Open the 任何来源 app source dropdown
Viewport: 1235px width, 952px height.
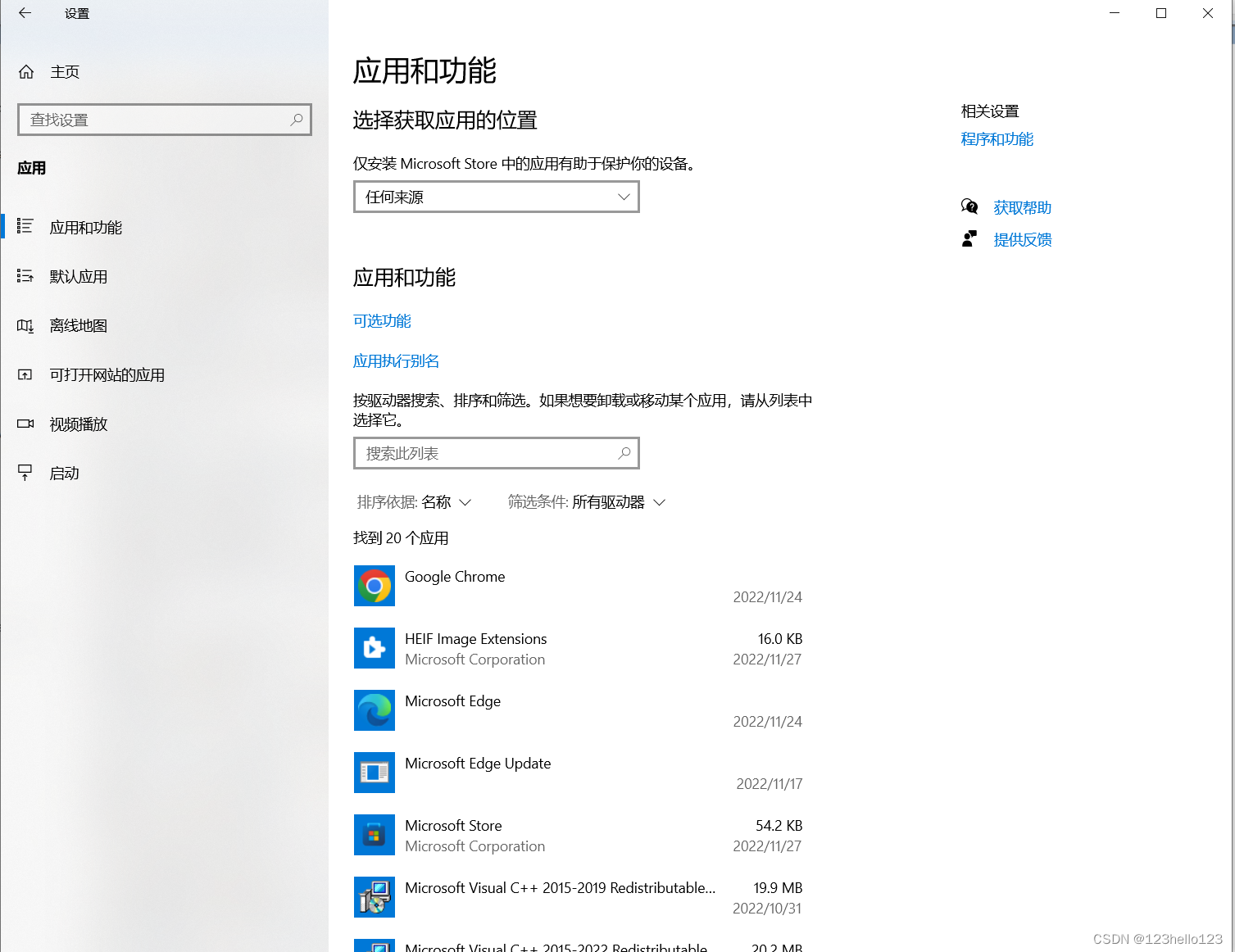pos(497,197)
